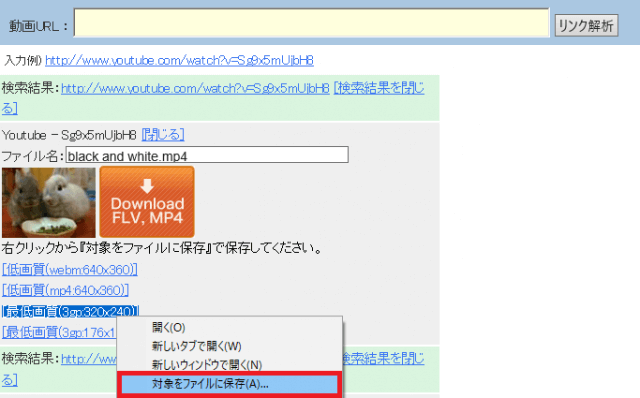Click the ファイル名 field containing black and white.mp4

pyautogui.click(x=207, y=156)
